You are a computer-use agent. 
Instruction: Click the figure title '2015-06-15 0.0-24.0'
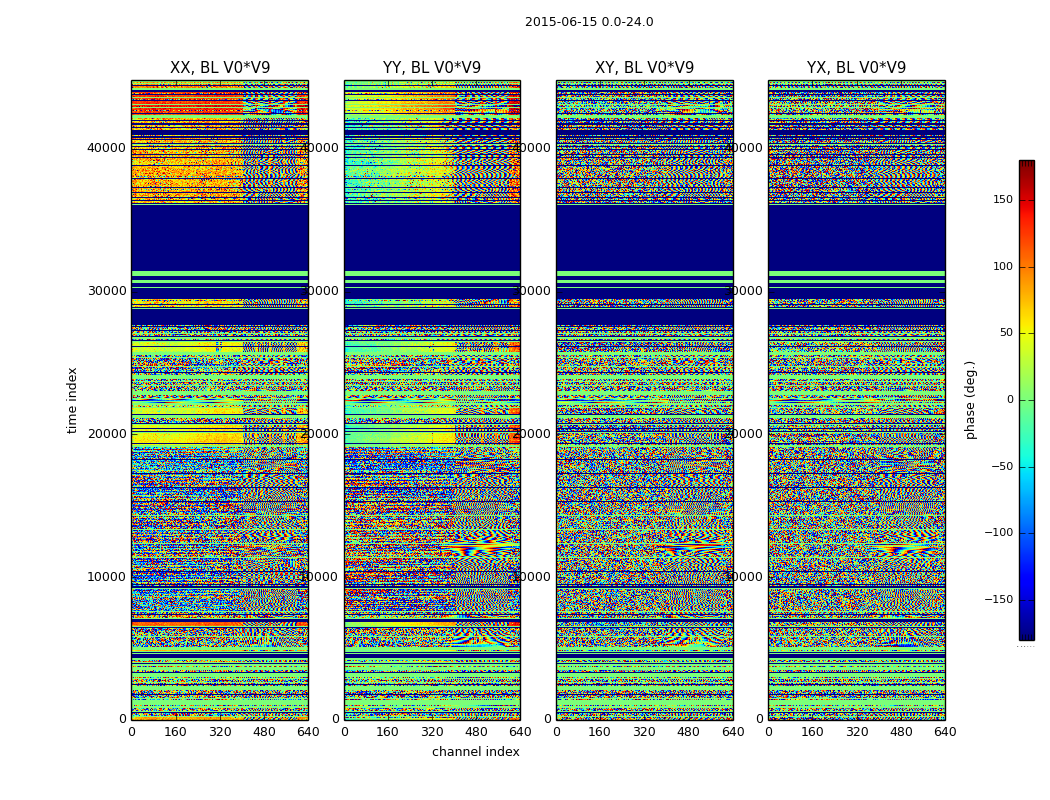tap(589, 22)
